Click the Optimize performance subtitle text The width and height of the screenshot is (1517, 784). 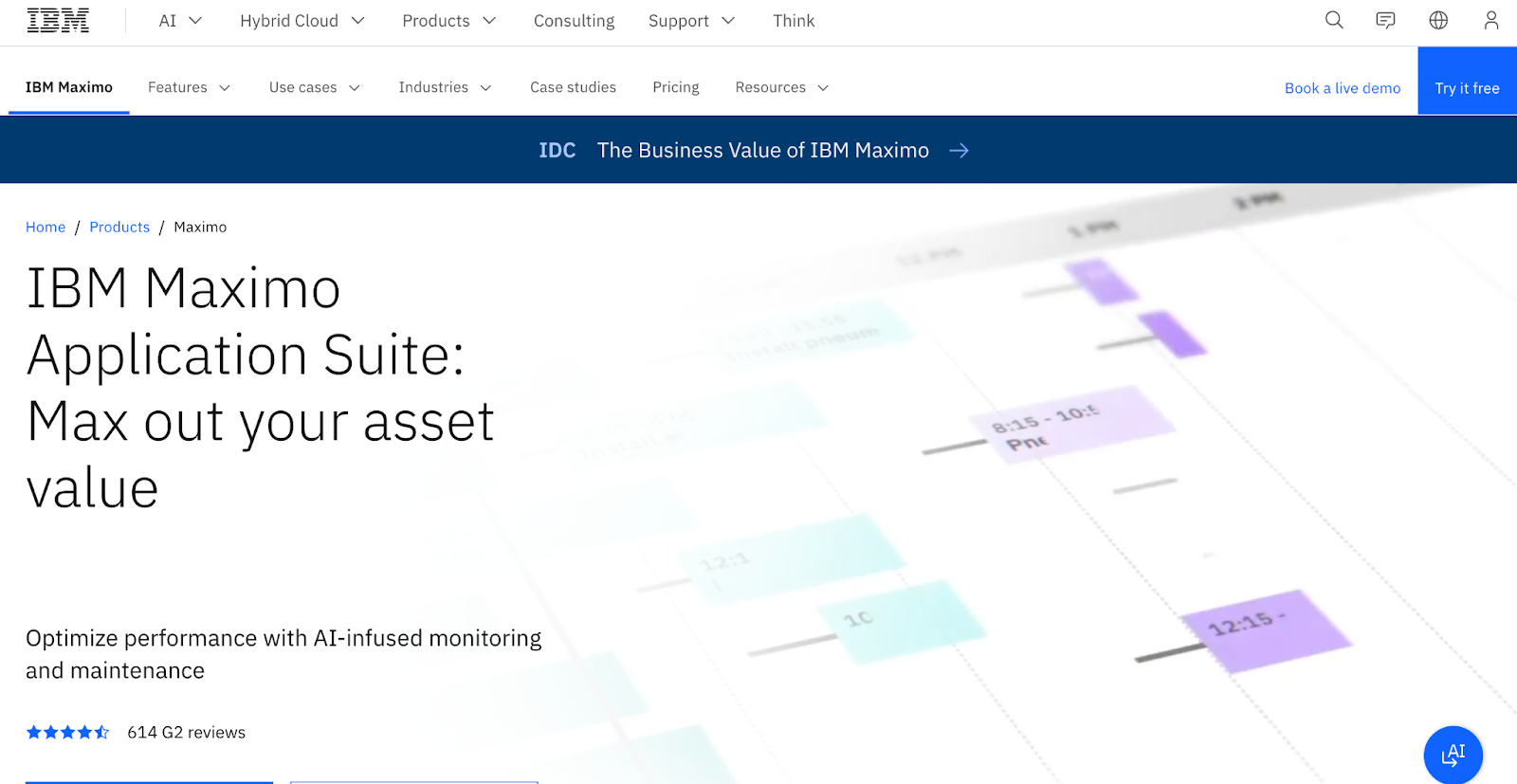(283, 654)
